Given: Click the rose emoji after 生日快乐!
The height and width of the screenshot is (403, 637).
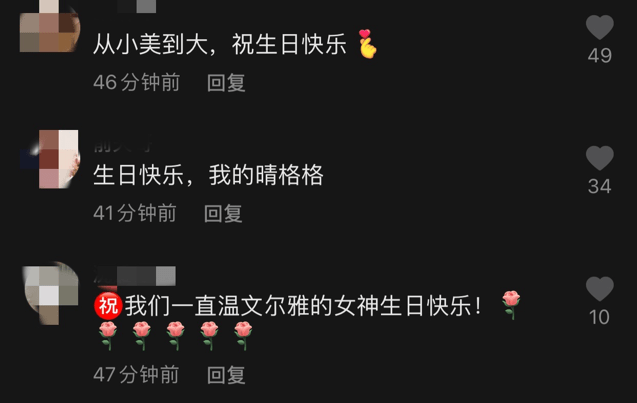Looking at the screenshot, I should point(511,305).
